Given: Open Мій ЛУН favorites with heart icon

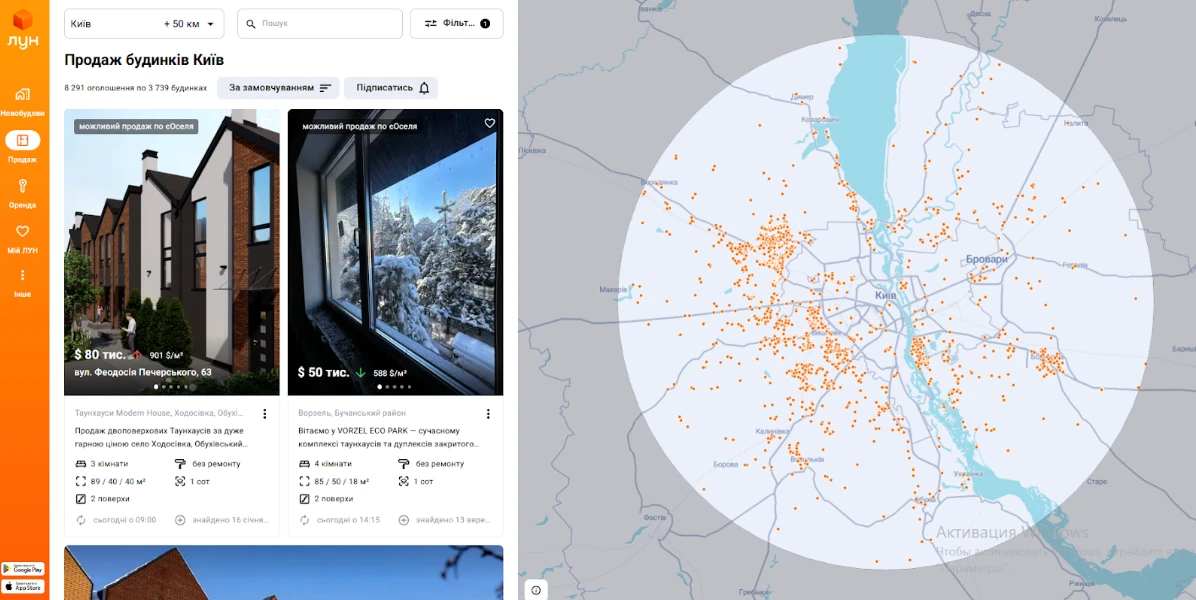Looking at the screenshot, I should tap(23, 238).
